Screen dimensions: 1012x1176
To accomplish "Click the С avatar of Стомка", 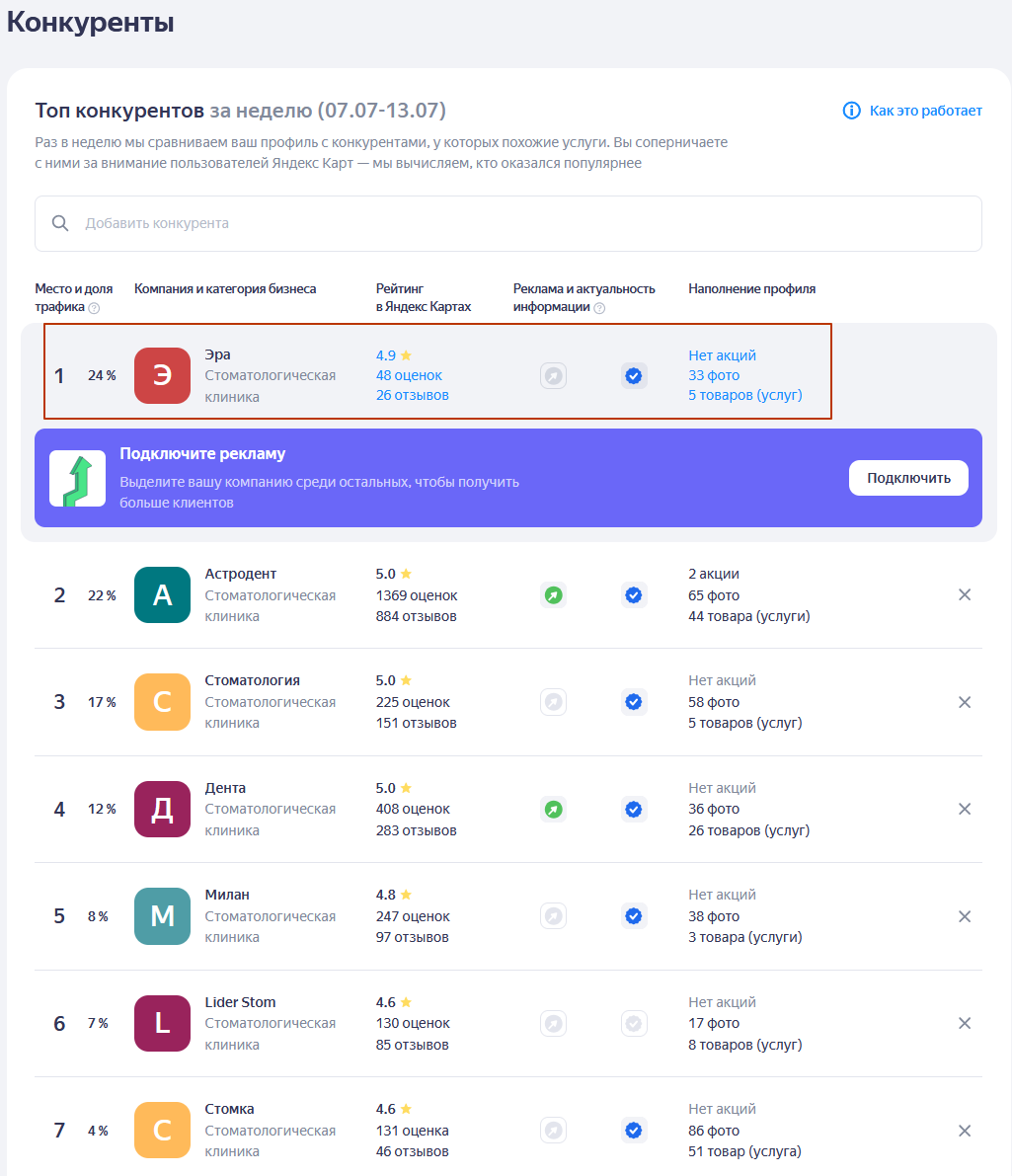I will 162,1131.
